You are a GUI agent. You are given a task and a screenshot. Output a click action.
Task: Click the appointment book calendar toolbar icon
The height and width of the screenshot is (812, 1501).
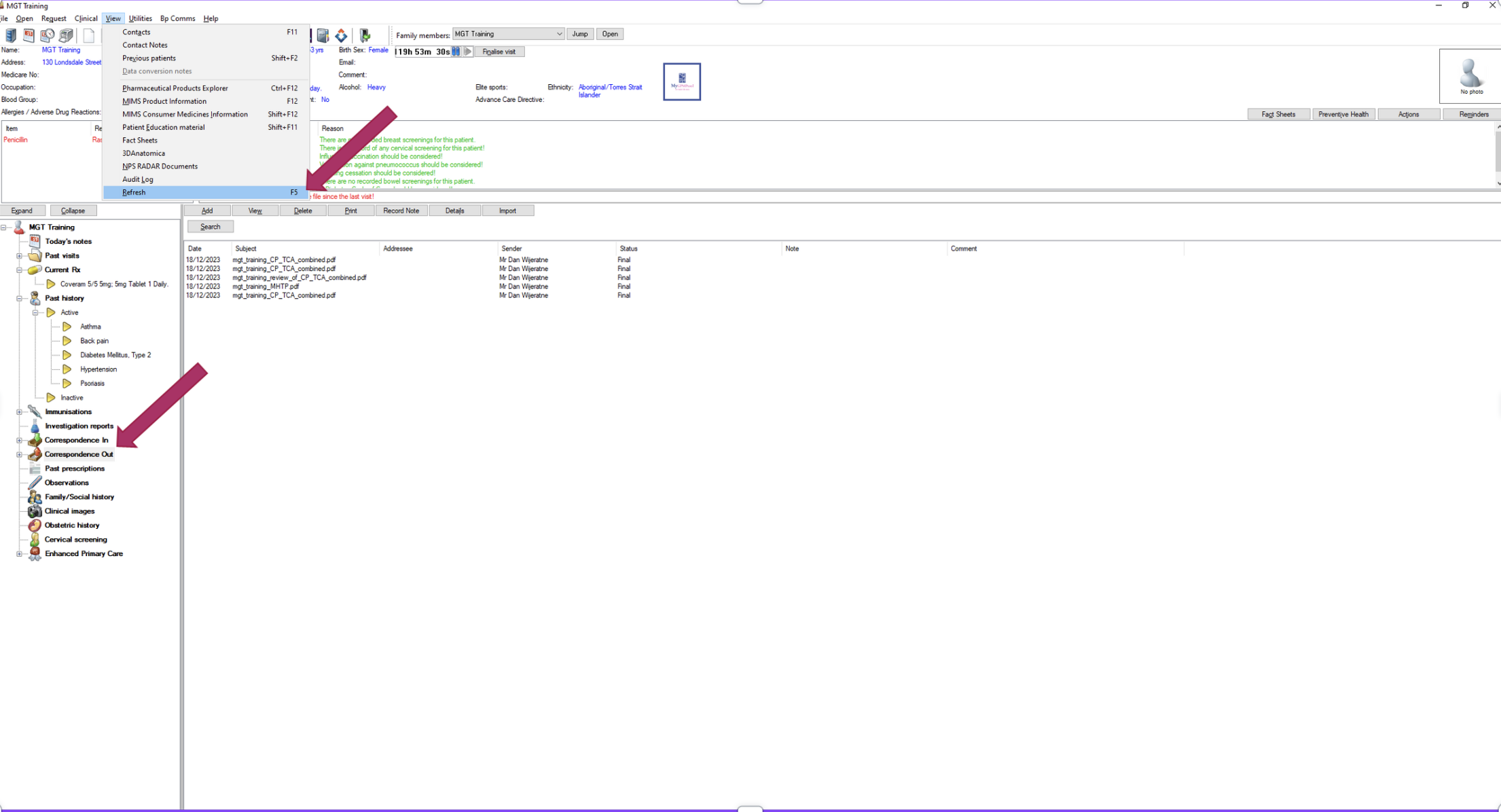(29, 35)
